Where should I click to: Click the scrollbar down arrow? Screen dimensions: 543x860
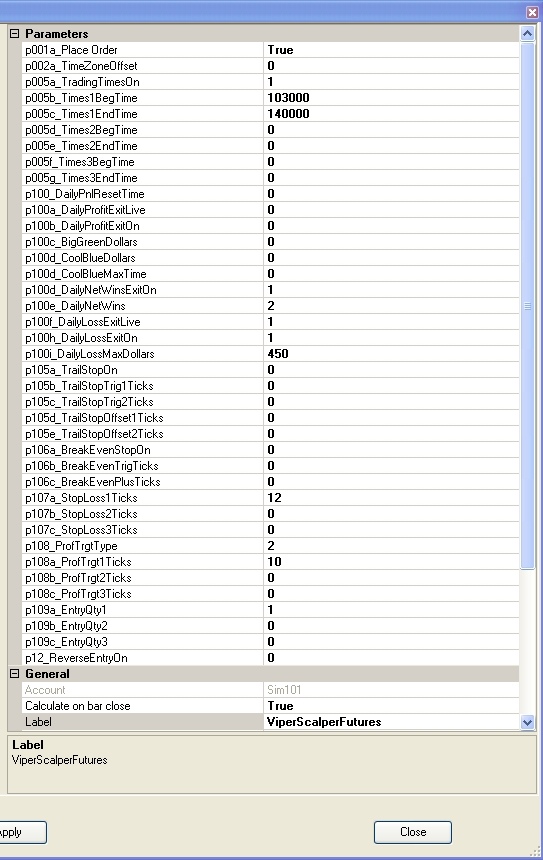click(528, 722)
